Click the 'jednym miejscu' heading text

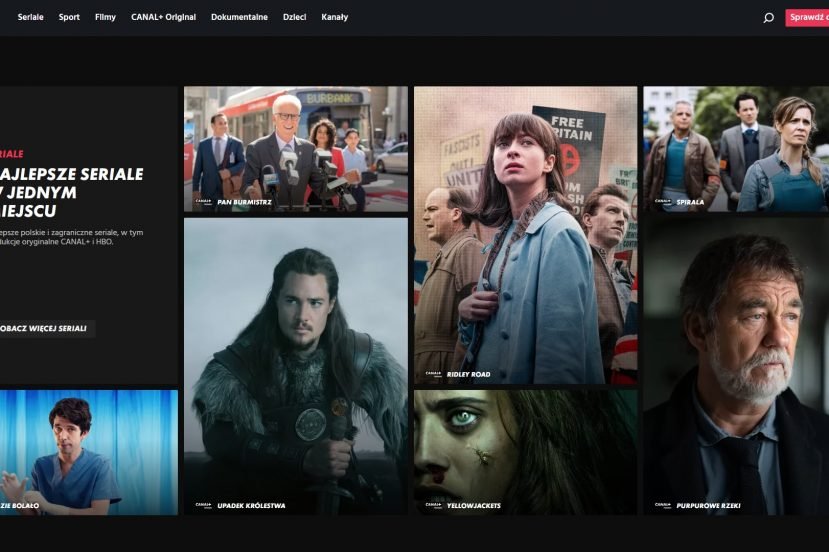tap(38, 201)
